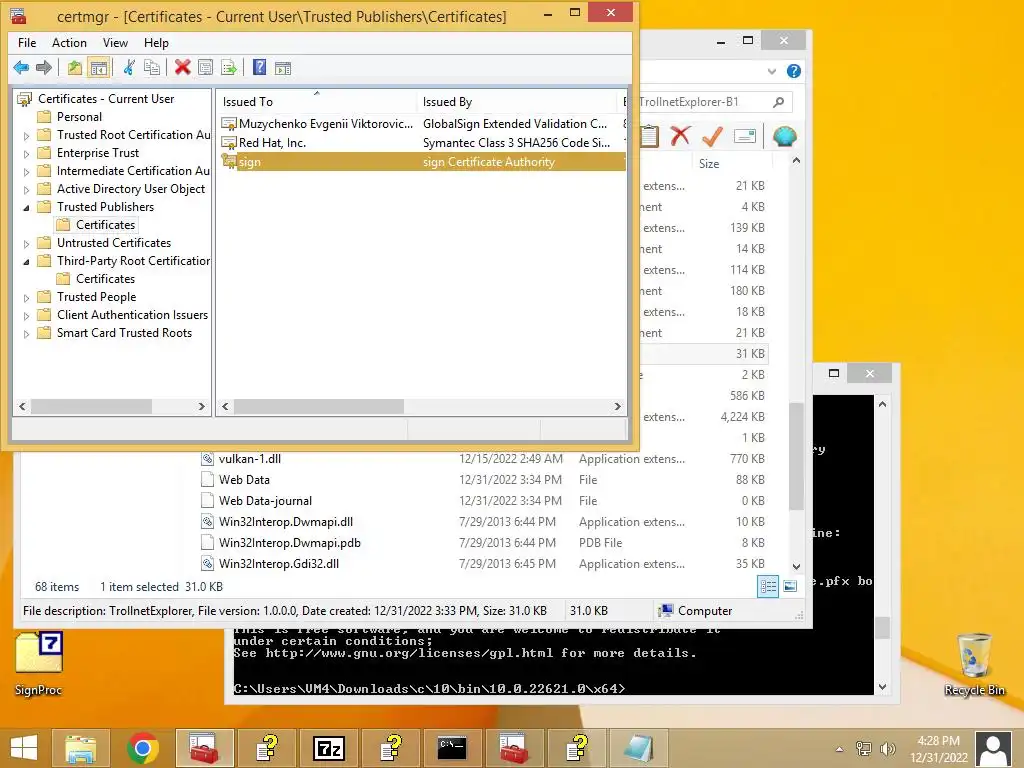
Task: Select Win32Interop.Dwmapi.pdb file
Action: pos(289,542)
